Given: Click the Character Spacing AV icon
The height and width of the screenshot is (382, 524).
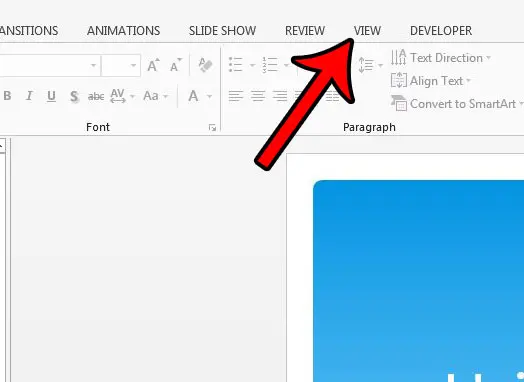Looking at the screenshot, I should (x=118, y=96).
